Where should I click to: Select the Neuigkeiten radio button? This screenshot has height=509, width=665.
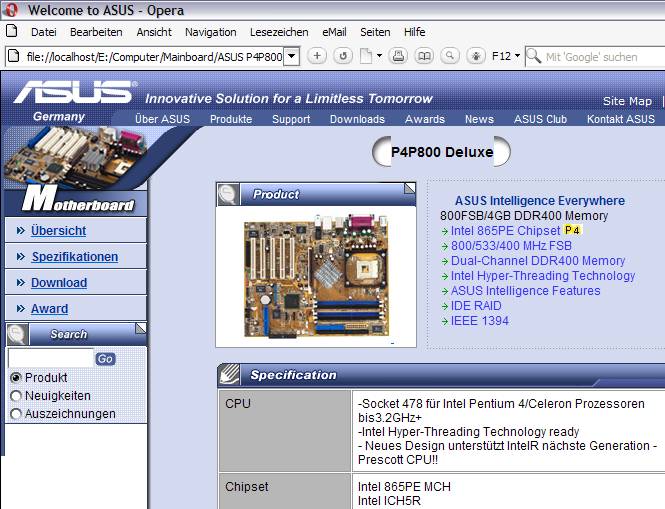16,396
